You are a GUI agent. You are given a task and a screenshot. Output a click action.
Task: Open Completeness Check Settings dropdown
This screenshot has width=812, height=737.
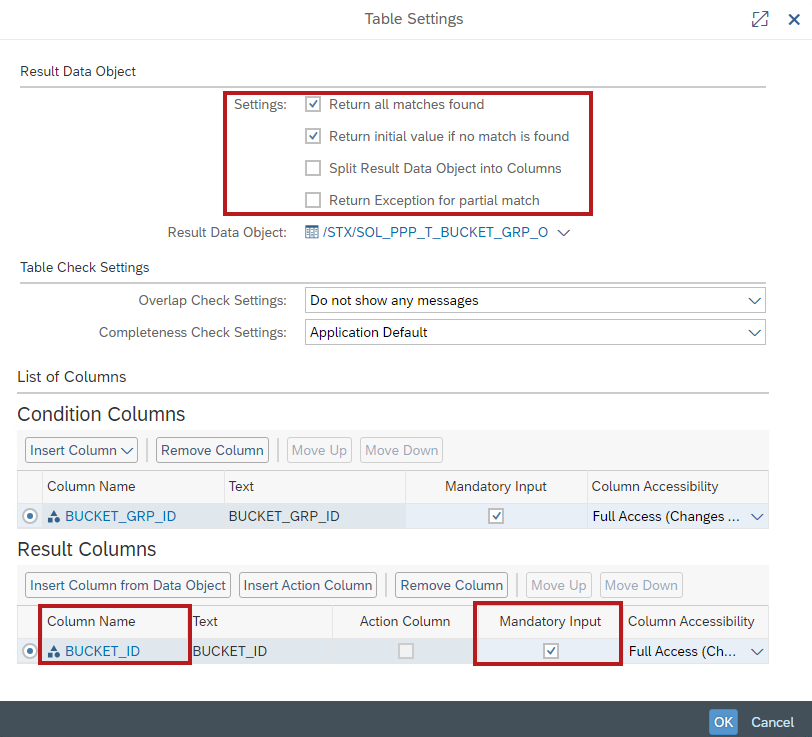point(753,333)
